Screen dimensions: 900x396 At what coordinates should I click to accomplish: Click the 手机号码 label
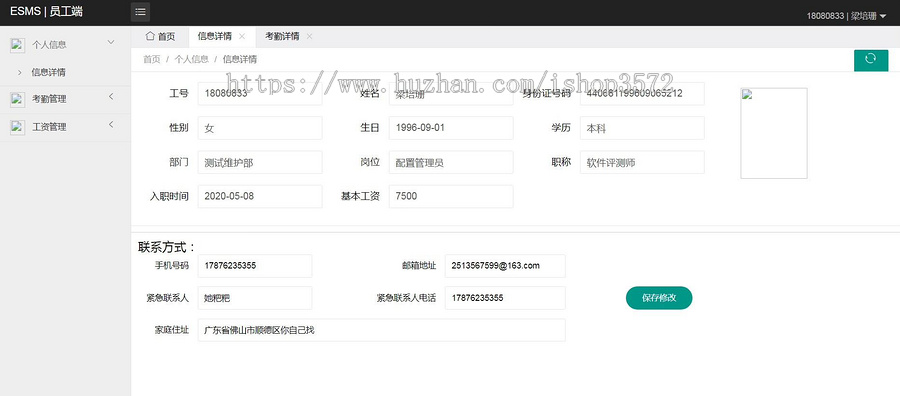[172, 266]
